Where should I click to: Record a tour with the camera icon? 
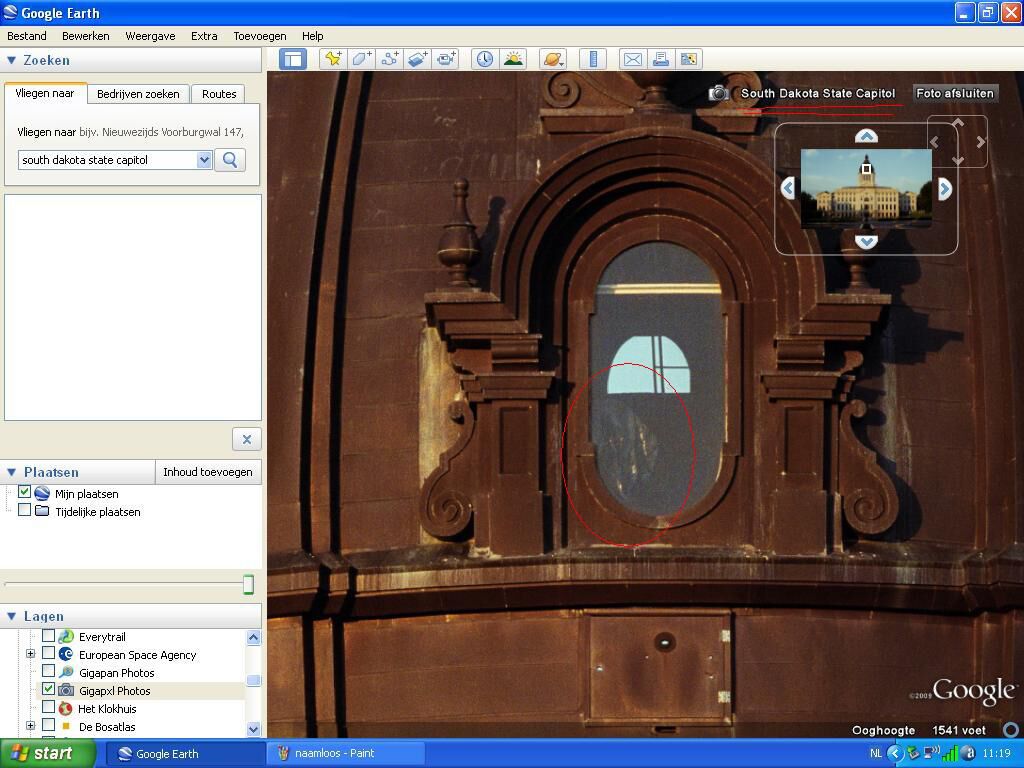click(x=446, y=59)
